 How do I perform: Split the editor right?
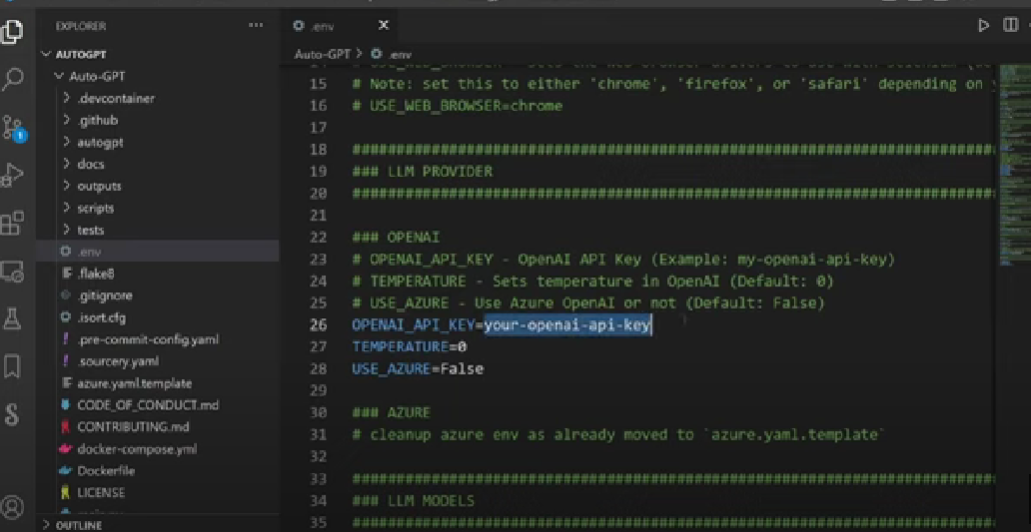point(1011,26)
